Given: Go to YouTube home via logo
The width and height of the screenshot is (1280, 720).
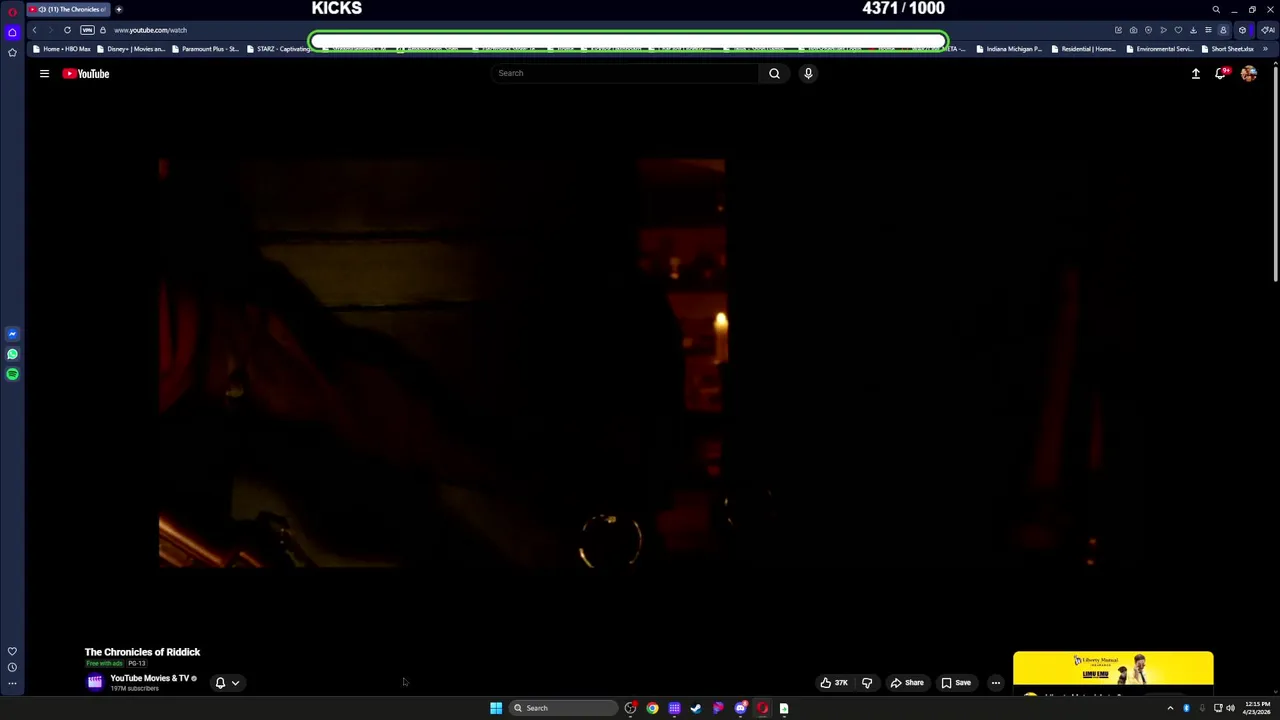Looking at the screenshot, I should [86, 73].
